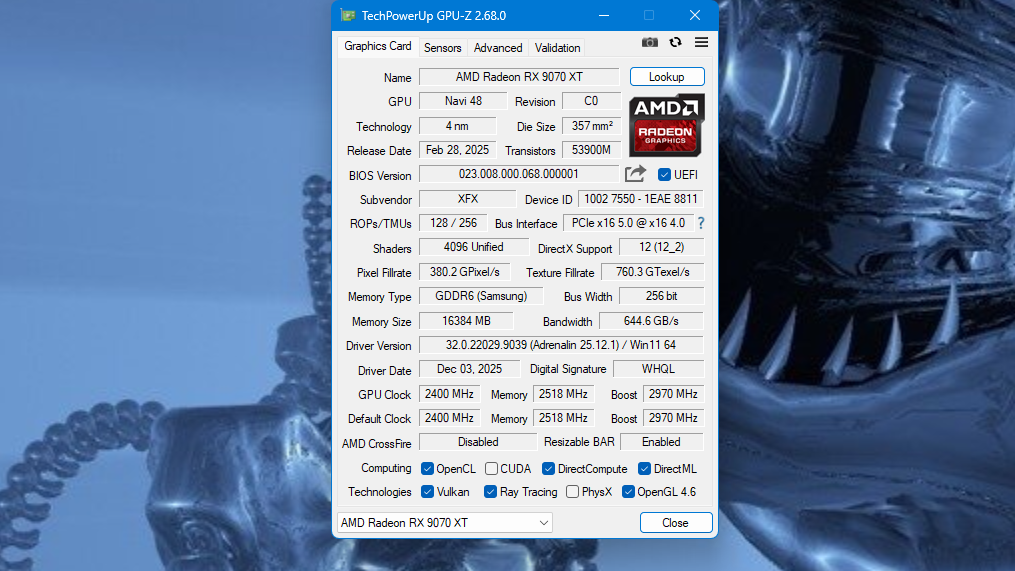Toggle the UEFI checkbox
The image size is (1015, 571).
(x=664, y=175)
